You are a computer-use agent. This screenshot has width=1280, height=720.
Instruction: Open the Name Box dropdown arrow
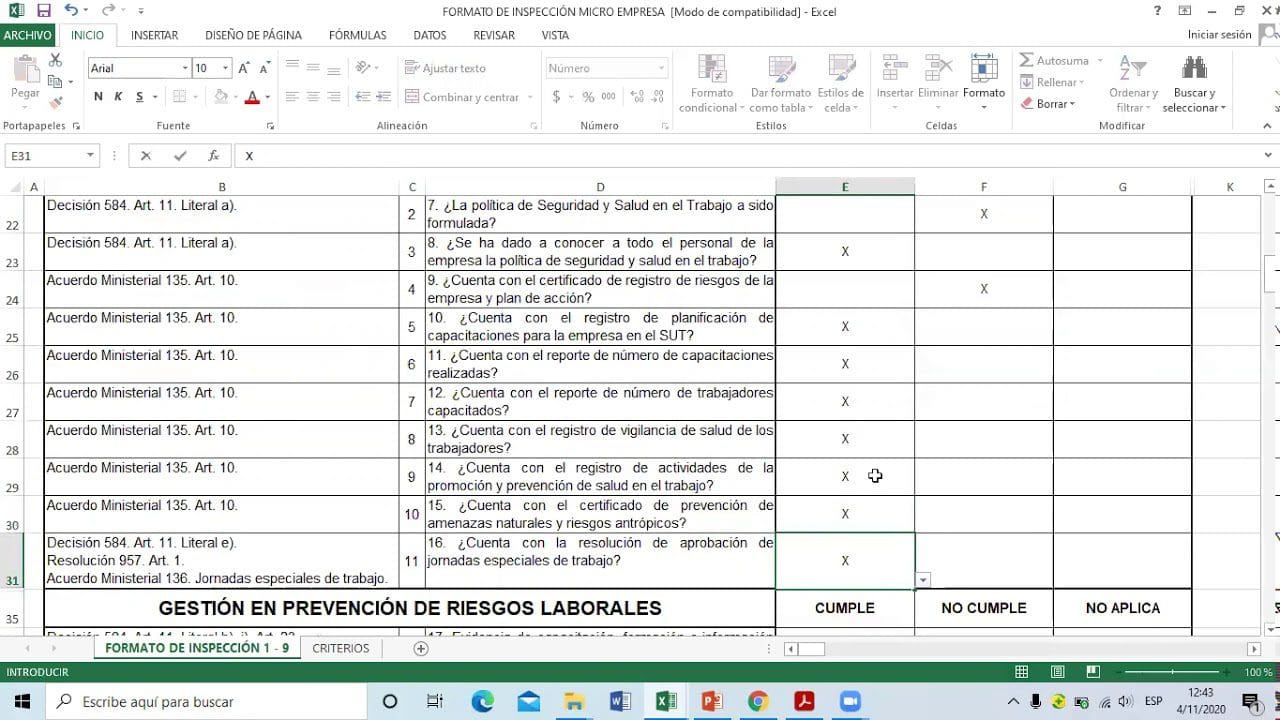coord(90,156)
